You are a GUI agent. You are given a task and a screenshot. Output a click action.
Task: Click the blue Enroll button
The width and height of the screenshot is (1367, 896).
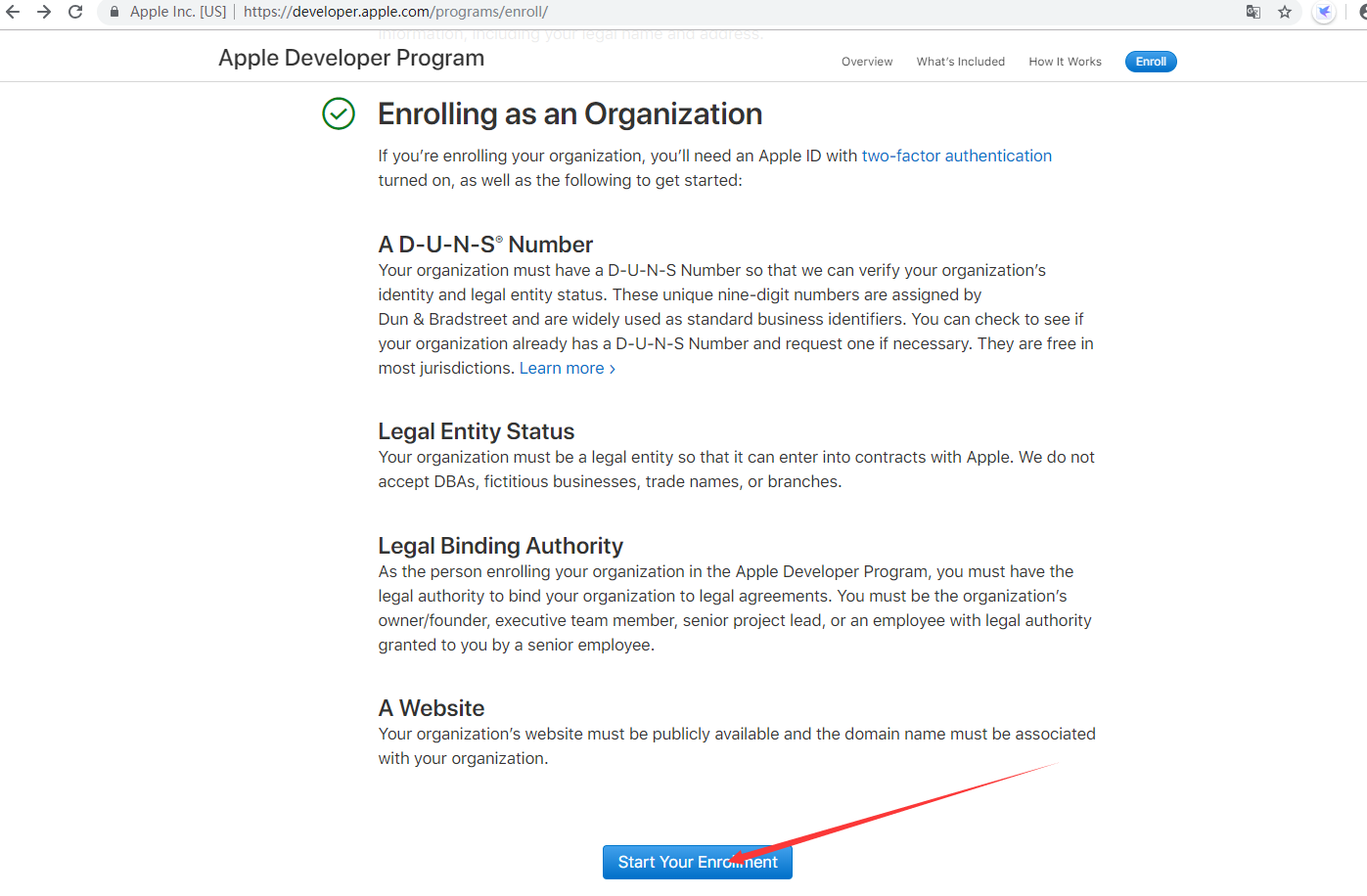pos(1151,62)
